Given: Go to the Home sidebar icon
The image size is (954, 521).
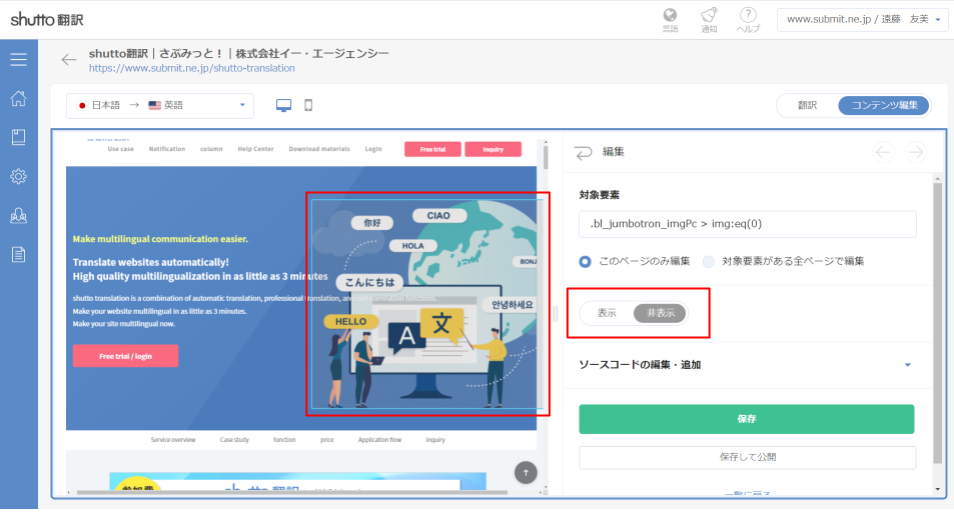Looking at the screenshot, I should tap(18, 98).
